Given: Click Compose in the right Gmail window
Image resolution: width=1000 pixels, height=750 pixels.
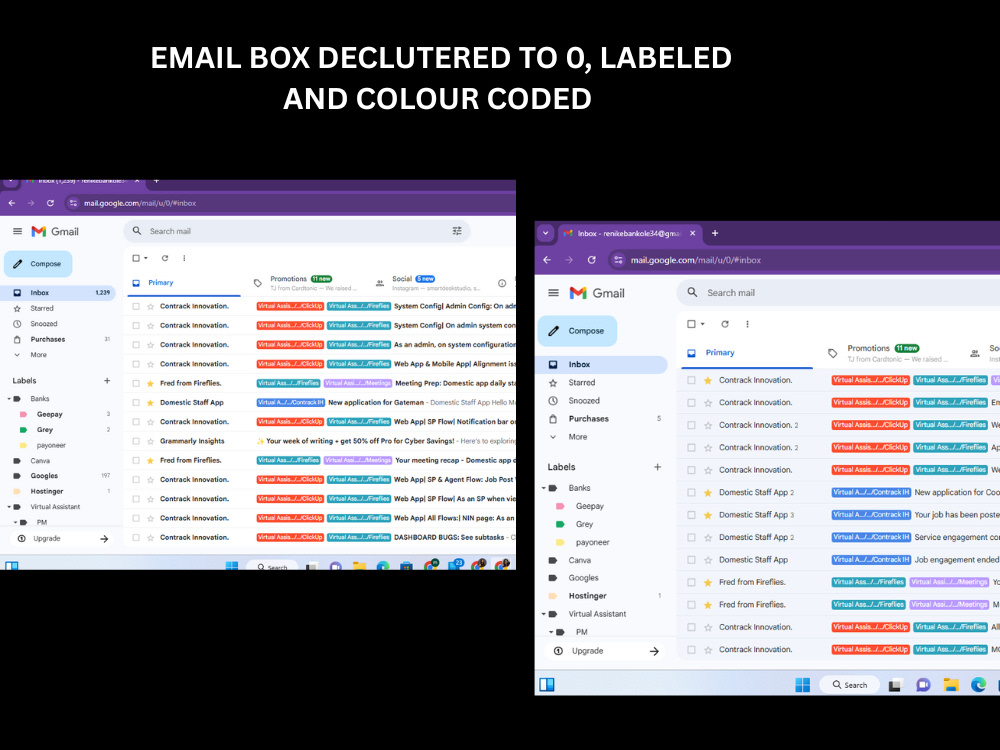Looking at the screenshot, I should click(x=577, y=330).
